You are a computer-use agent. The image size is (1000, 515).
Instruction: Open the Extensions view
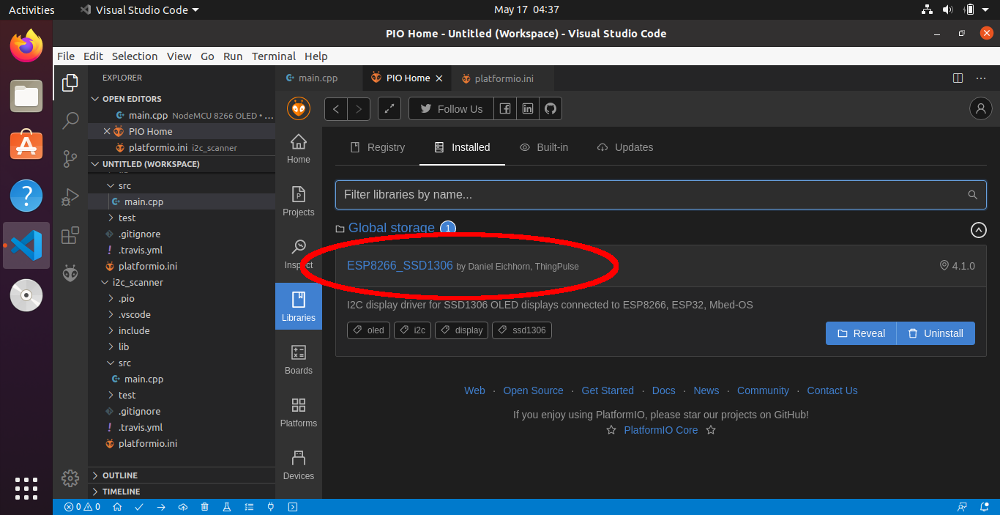click(70, 235)
